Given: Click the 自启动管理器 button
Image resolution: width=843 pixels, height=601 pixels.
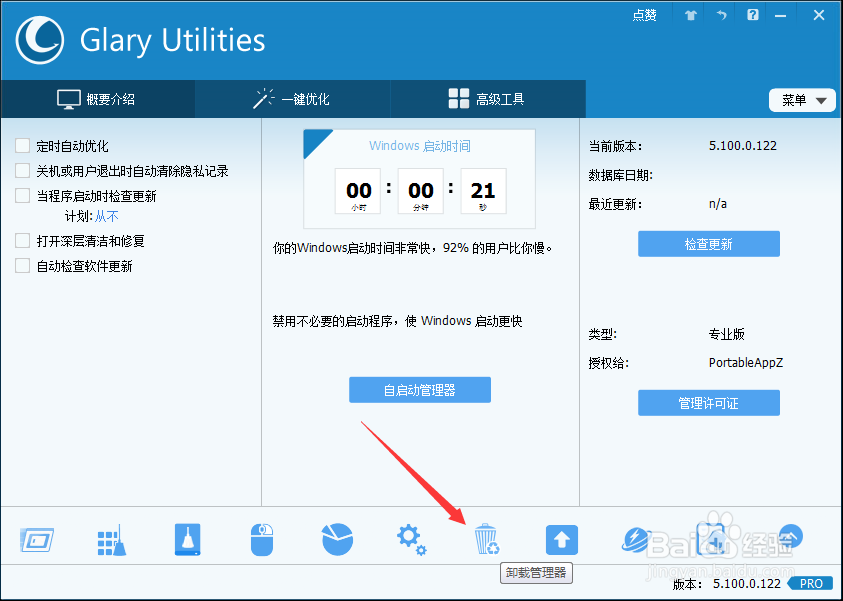Looking at the screenshot, I should click(420, 390).
